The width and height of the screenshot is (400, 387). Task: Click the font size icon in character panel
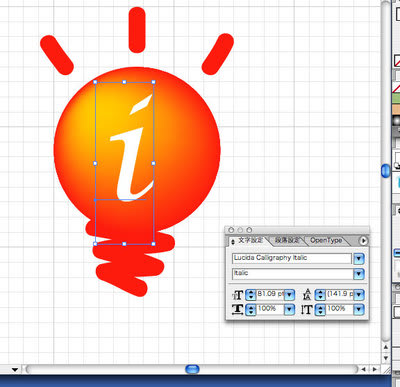pos(238,295)
